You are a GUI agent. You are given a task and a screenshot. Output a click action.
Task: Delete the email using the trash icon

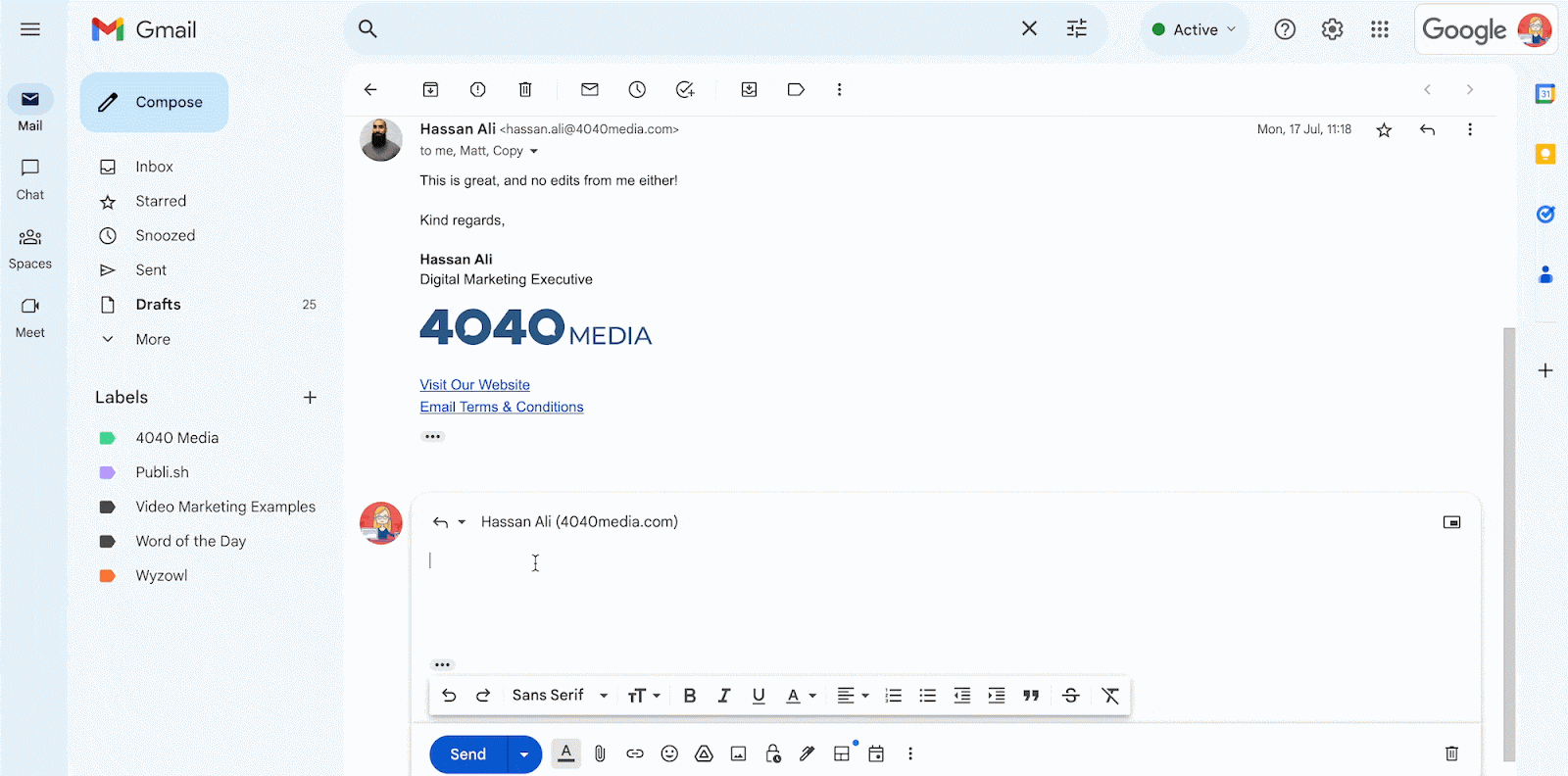coord(525,89)
